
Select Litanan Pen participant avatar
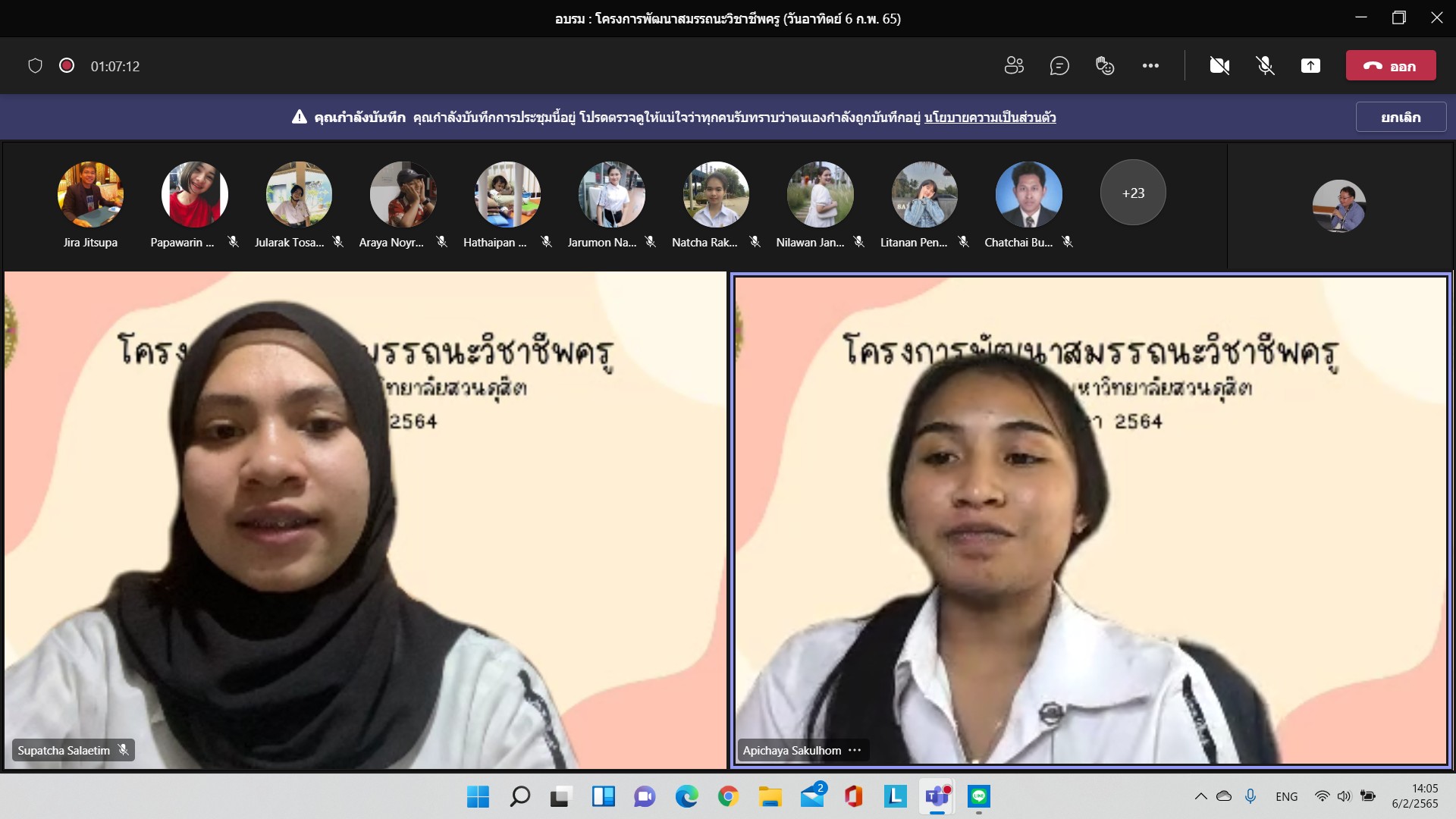tap(924, 194)
